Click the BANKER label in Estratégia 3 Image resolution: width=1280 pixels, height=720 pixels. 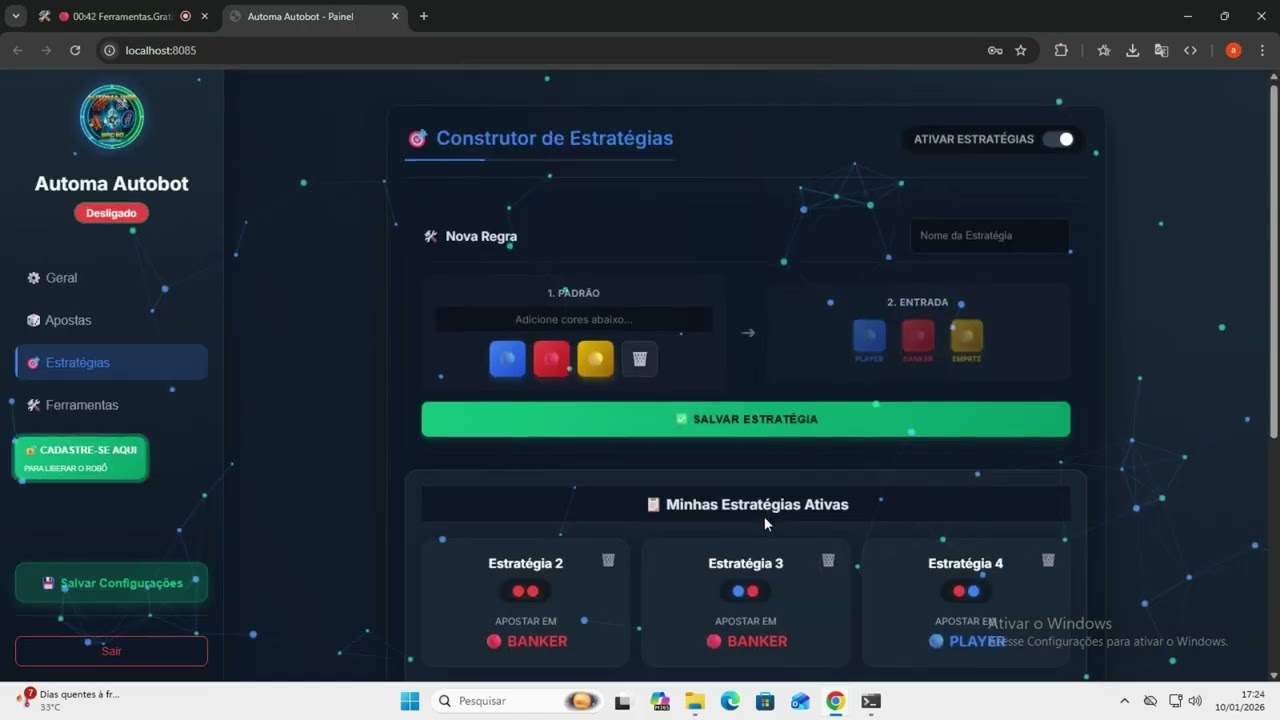(x=747, y=641)
